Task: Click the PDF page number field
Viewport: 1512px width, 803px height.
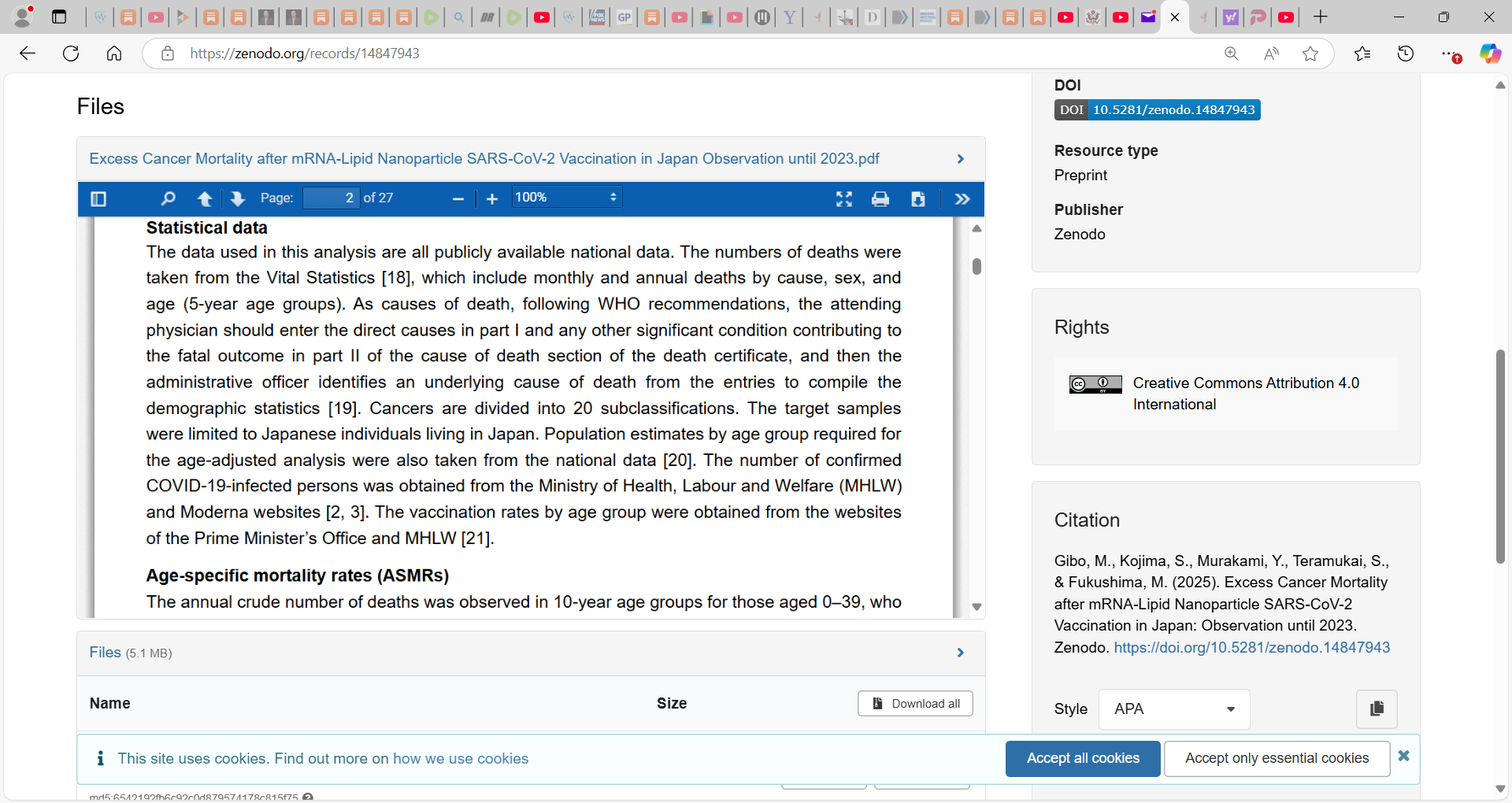Action: pos(331,198)
